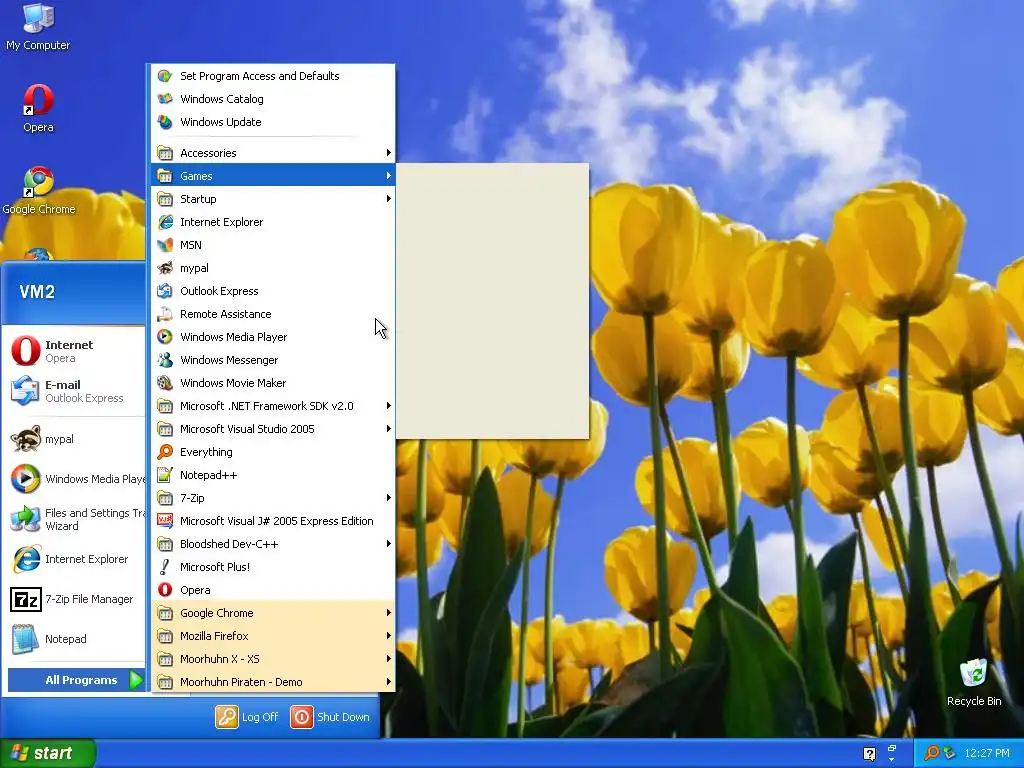
Task: Click the help question mark icon in taskbar
Action: point(870,754)
